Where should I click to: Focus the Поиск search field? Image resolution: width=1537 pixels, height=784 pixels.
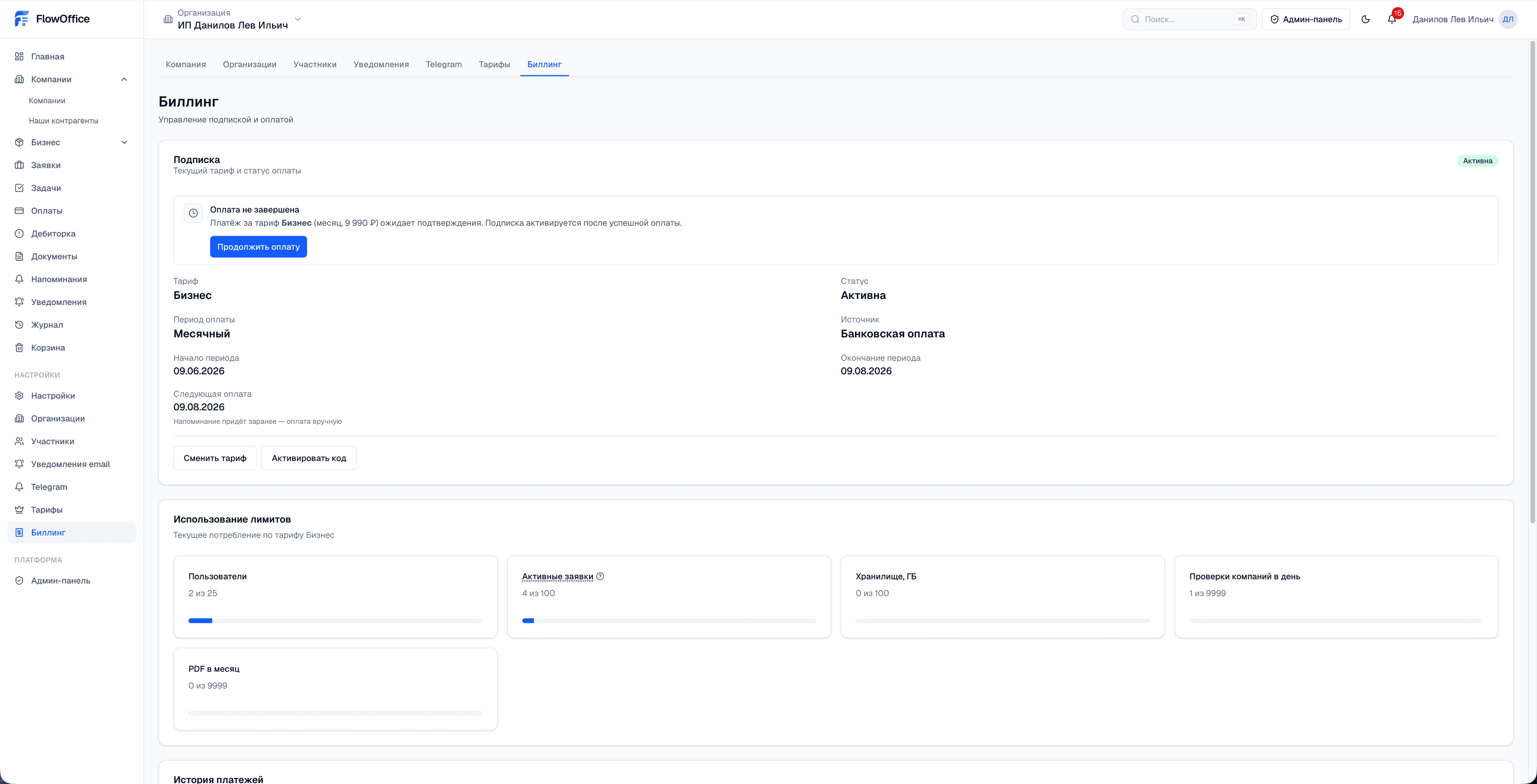tap(1189, 19)
